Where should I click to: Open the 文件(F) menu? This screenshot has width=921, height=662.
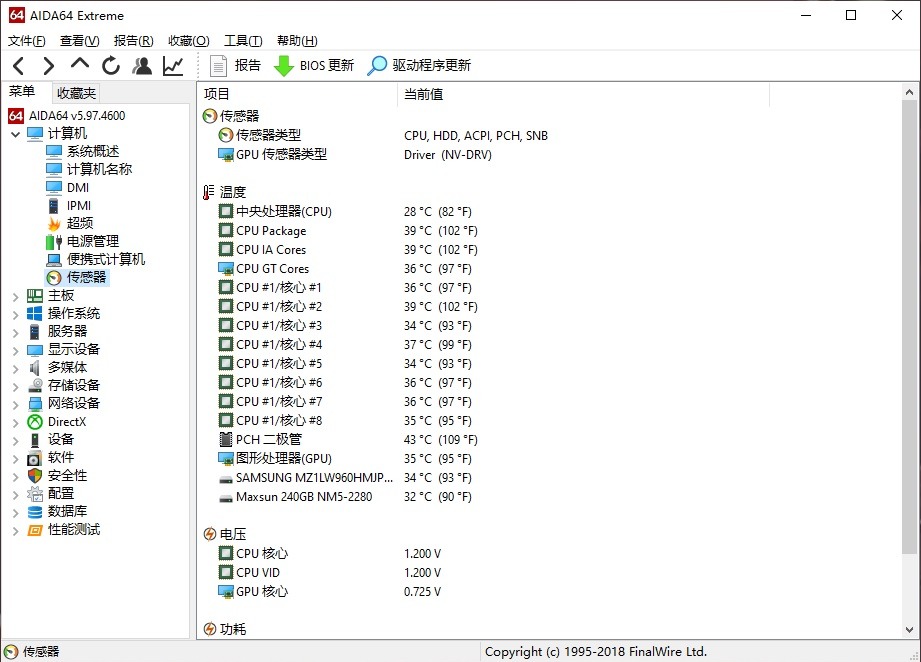[x=26, y=41]
